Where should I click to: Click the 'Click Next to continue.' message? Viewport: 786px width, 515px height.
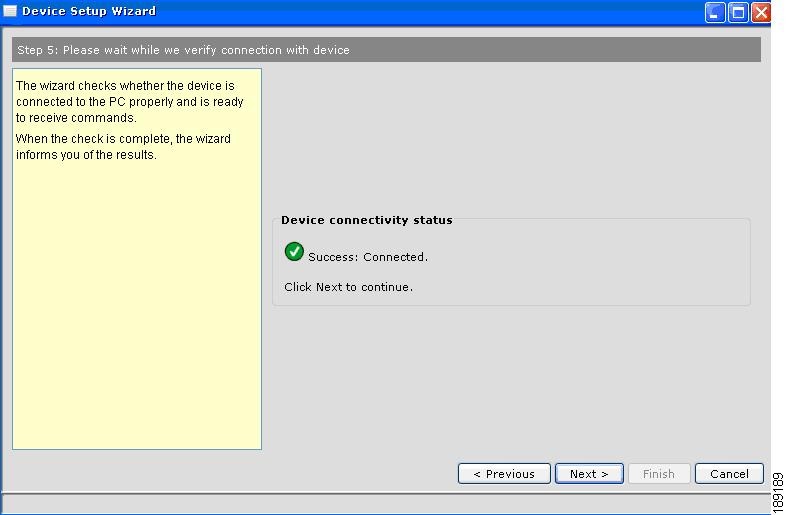coord(348,287)
